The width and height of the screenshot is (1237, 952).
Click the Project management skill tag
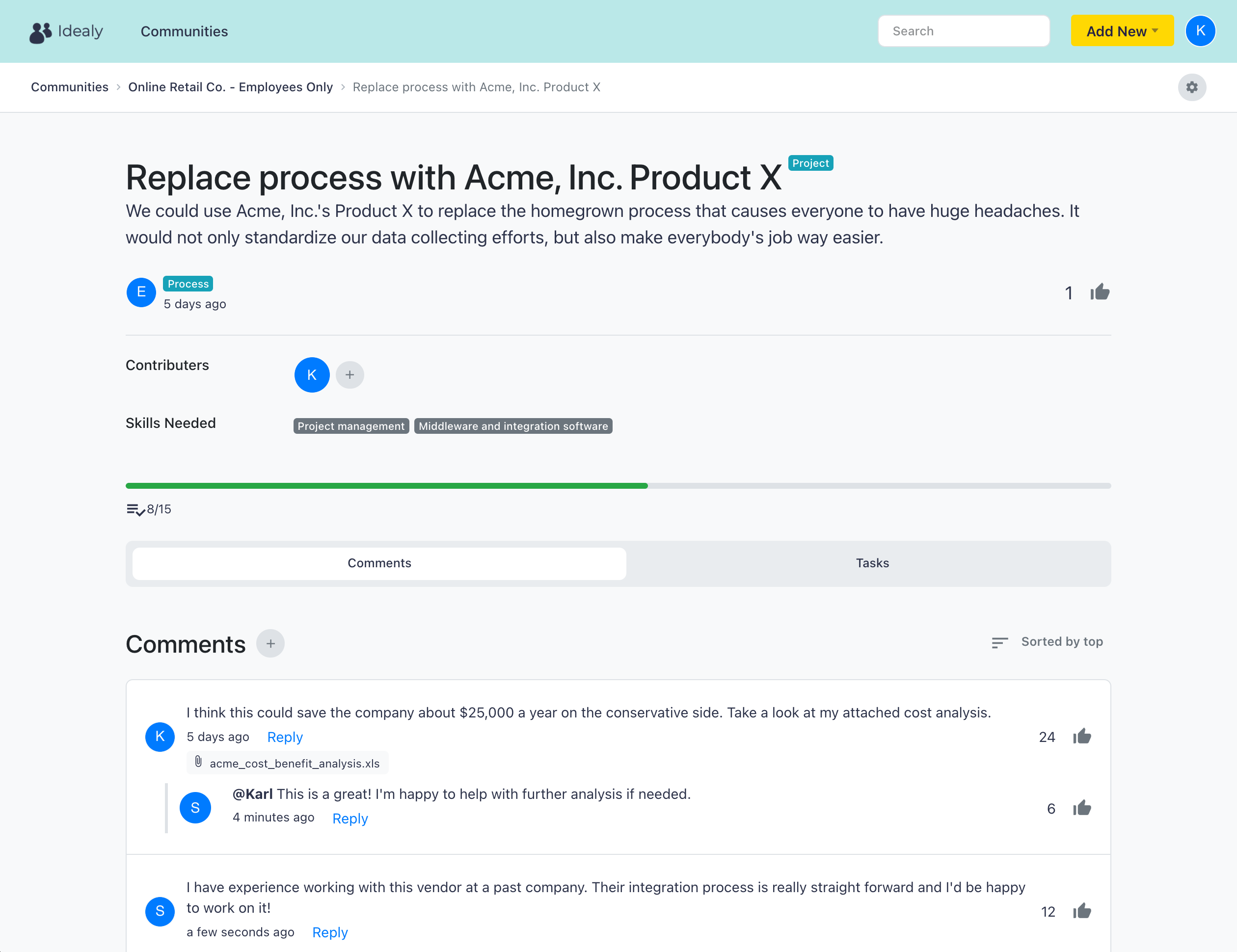[x=351, y=426]
